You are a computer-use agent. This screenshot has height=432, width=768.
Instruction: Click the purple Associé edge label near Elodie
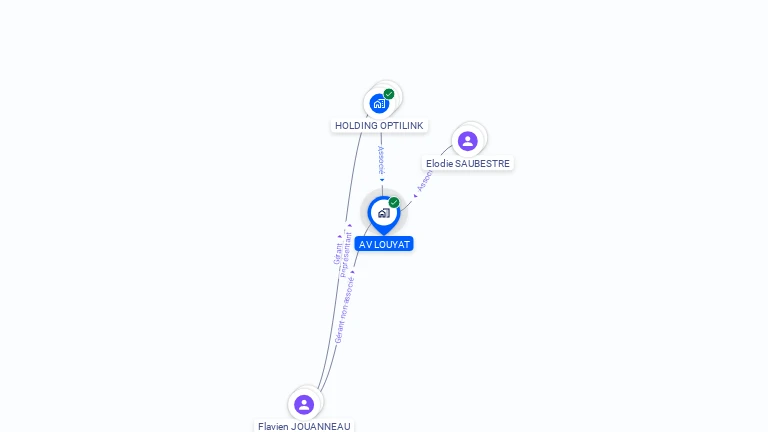click(x=424, y=182)
